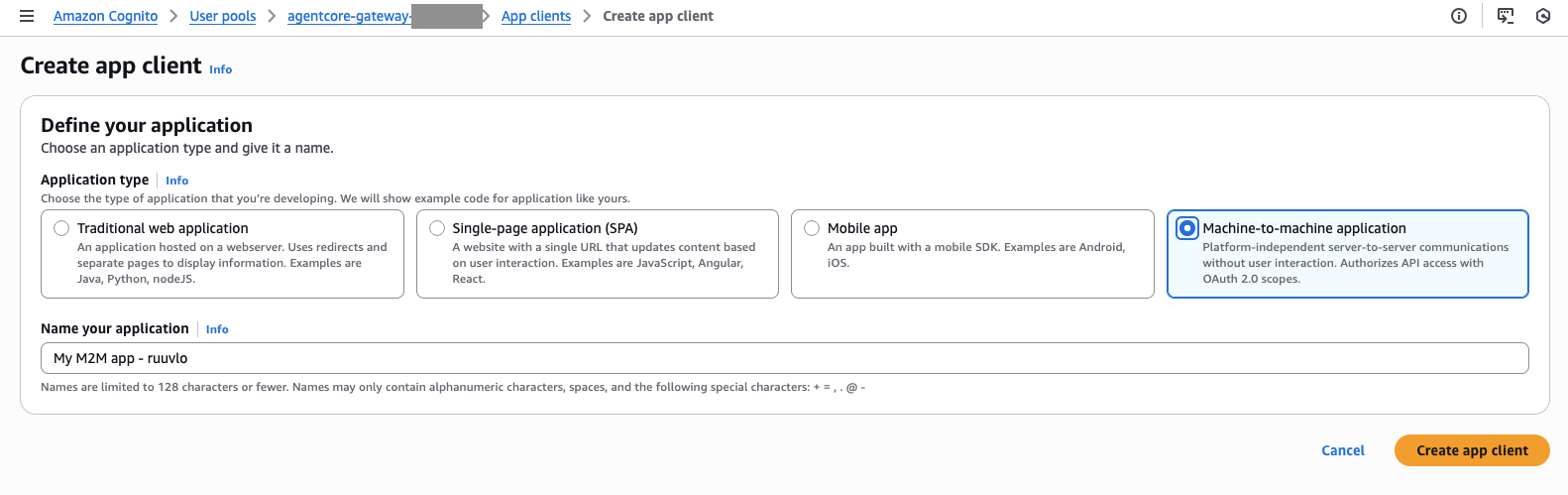The height and width of the screenshot is (495, 1568).
Task: Click the Define your application heading
Action: pyautogui.click(x=147, y=125)
